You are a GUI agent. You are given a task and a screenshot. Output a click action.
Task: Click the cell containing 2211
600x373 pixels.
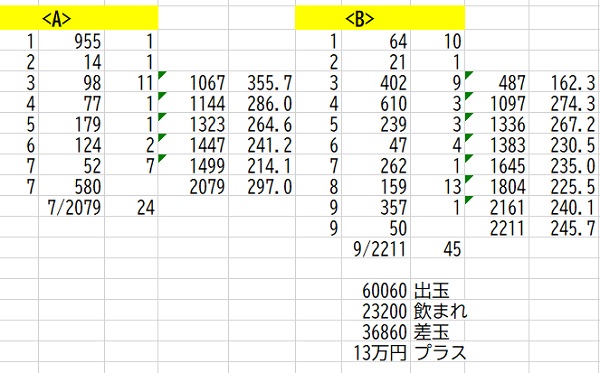pyautogui.click(x=497, y=228)
